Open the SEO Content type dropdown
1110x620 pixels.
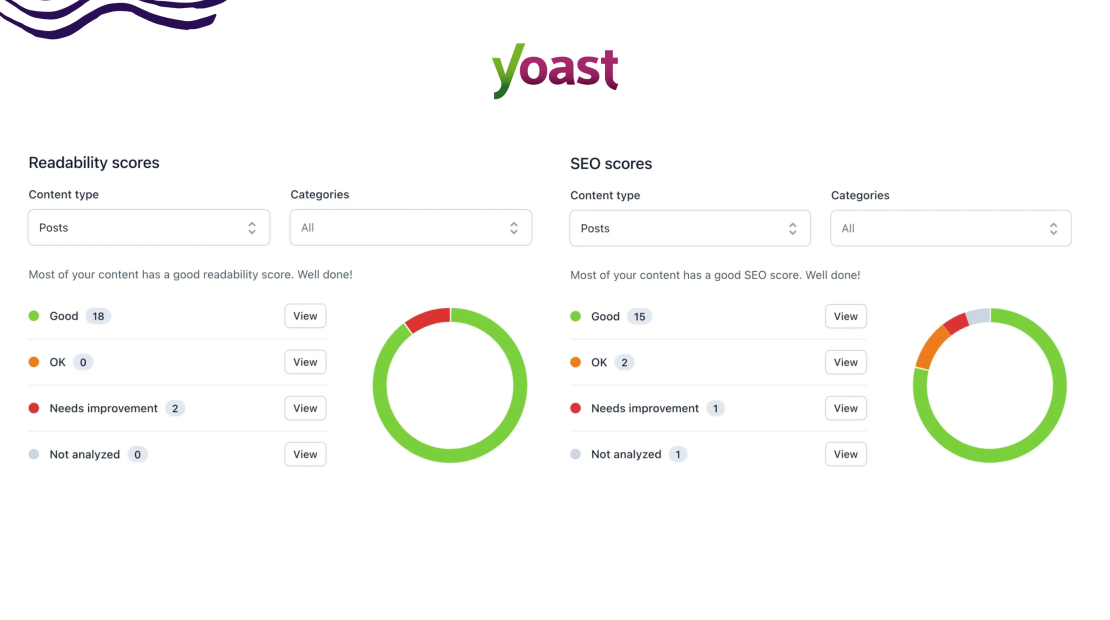[689, 228]
